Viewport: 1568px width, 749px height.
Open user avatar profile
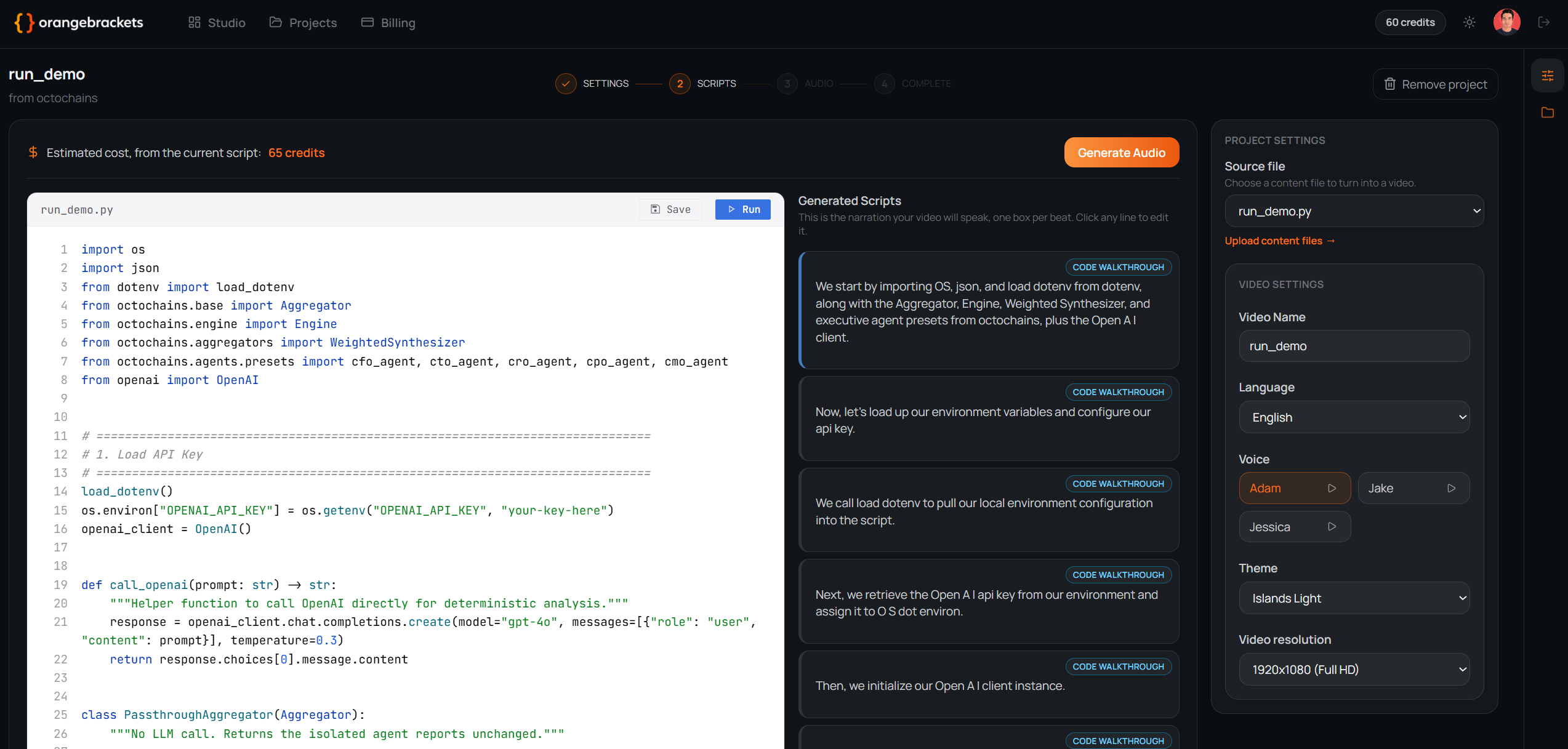(x=1506, y=23)
